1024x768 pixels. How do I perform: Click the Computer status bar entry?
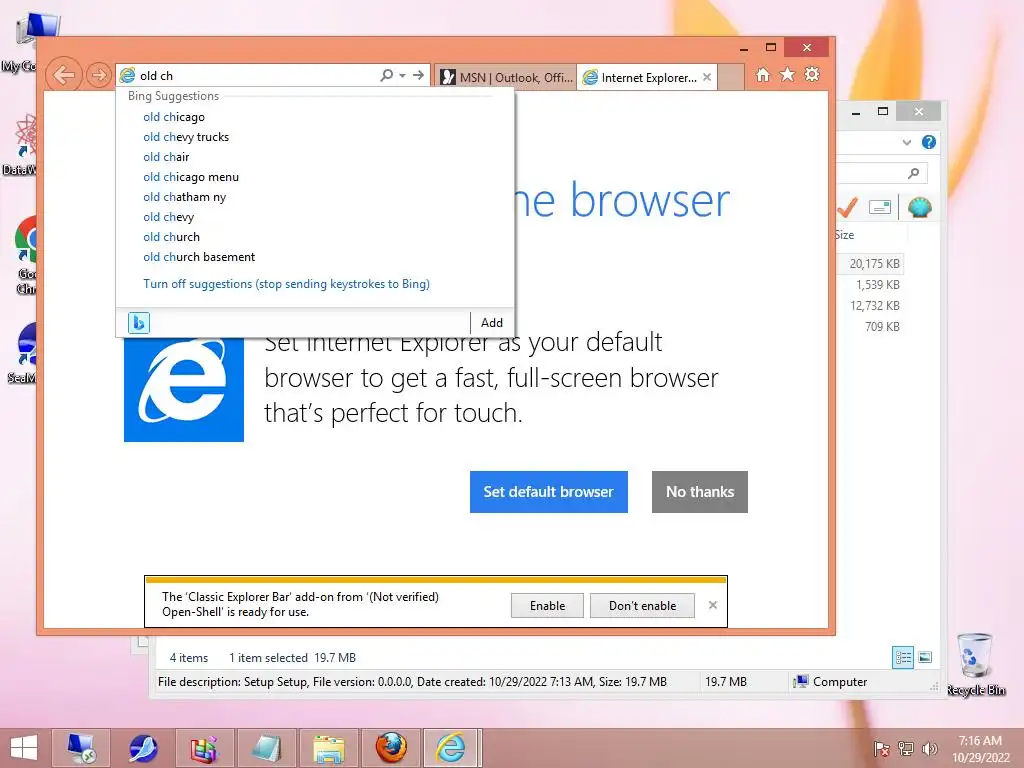(830, 682)
